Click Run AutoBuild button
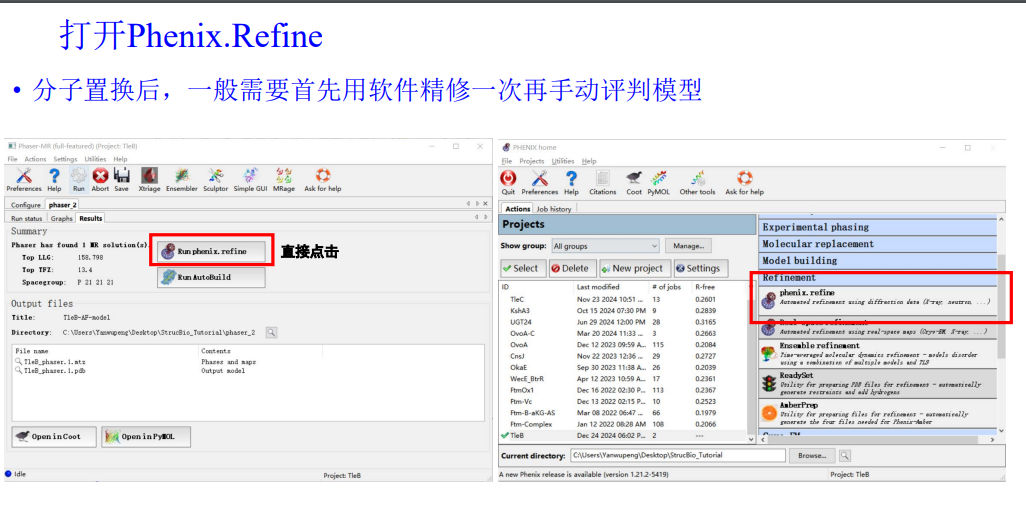Viewport: 1026px width, 515px height. [x=211, y=277]
